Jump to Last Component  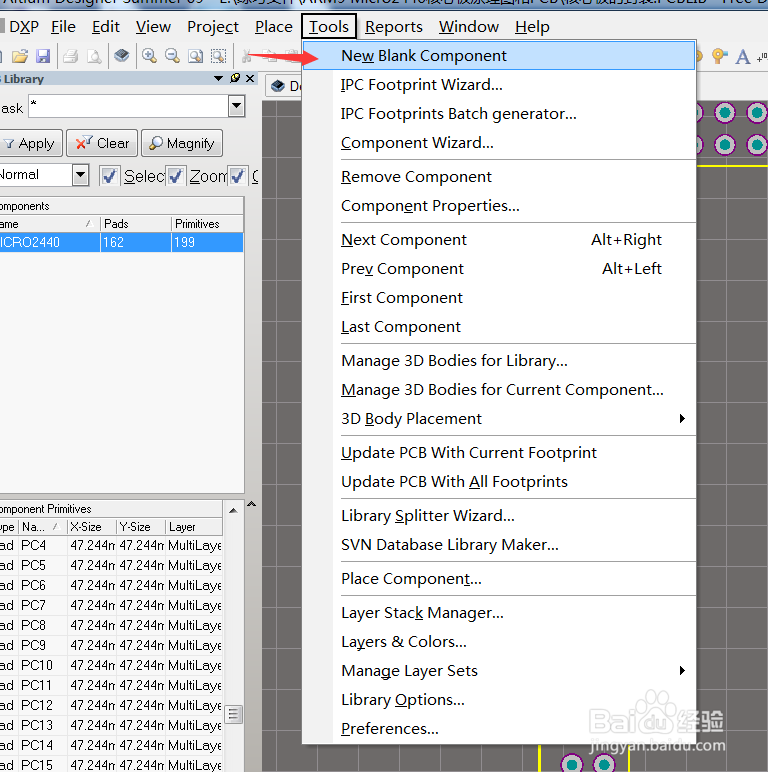[x=499, y=327]
